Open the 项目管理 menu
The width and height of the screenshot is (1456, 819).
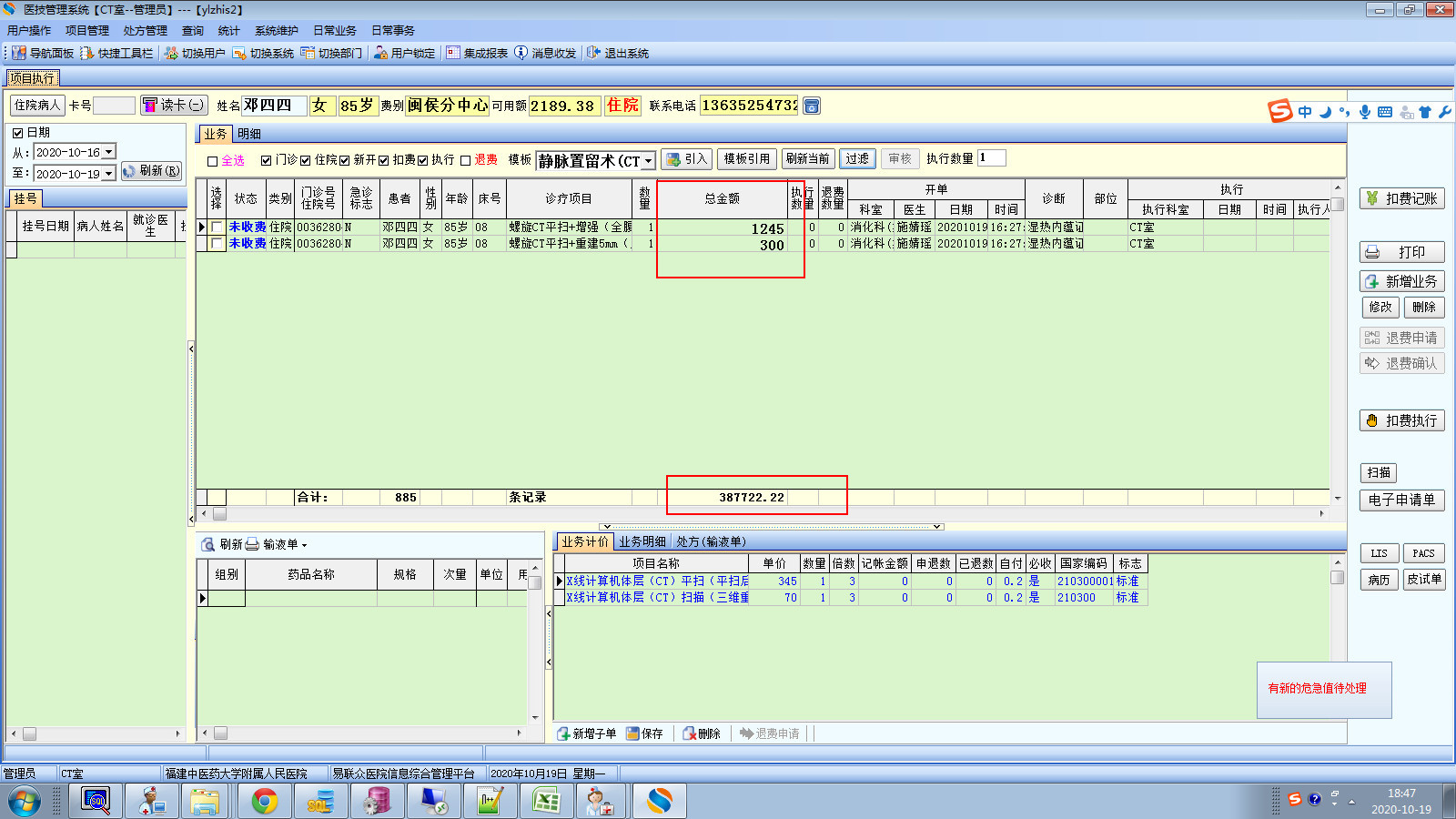pos(87,30)
